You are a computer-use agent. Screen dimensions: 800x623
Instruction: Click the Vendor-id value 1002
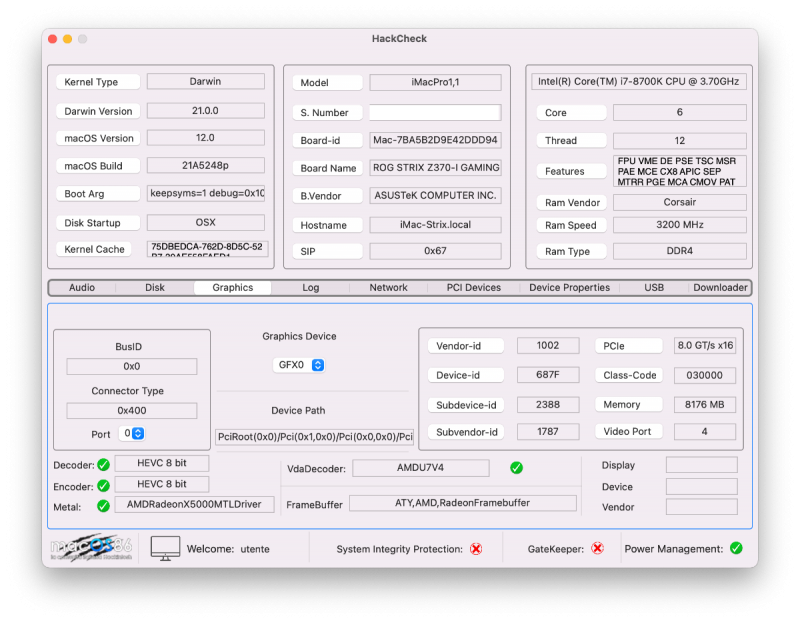(548, 345)
